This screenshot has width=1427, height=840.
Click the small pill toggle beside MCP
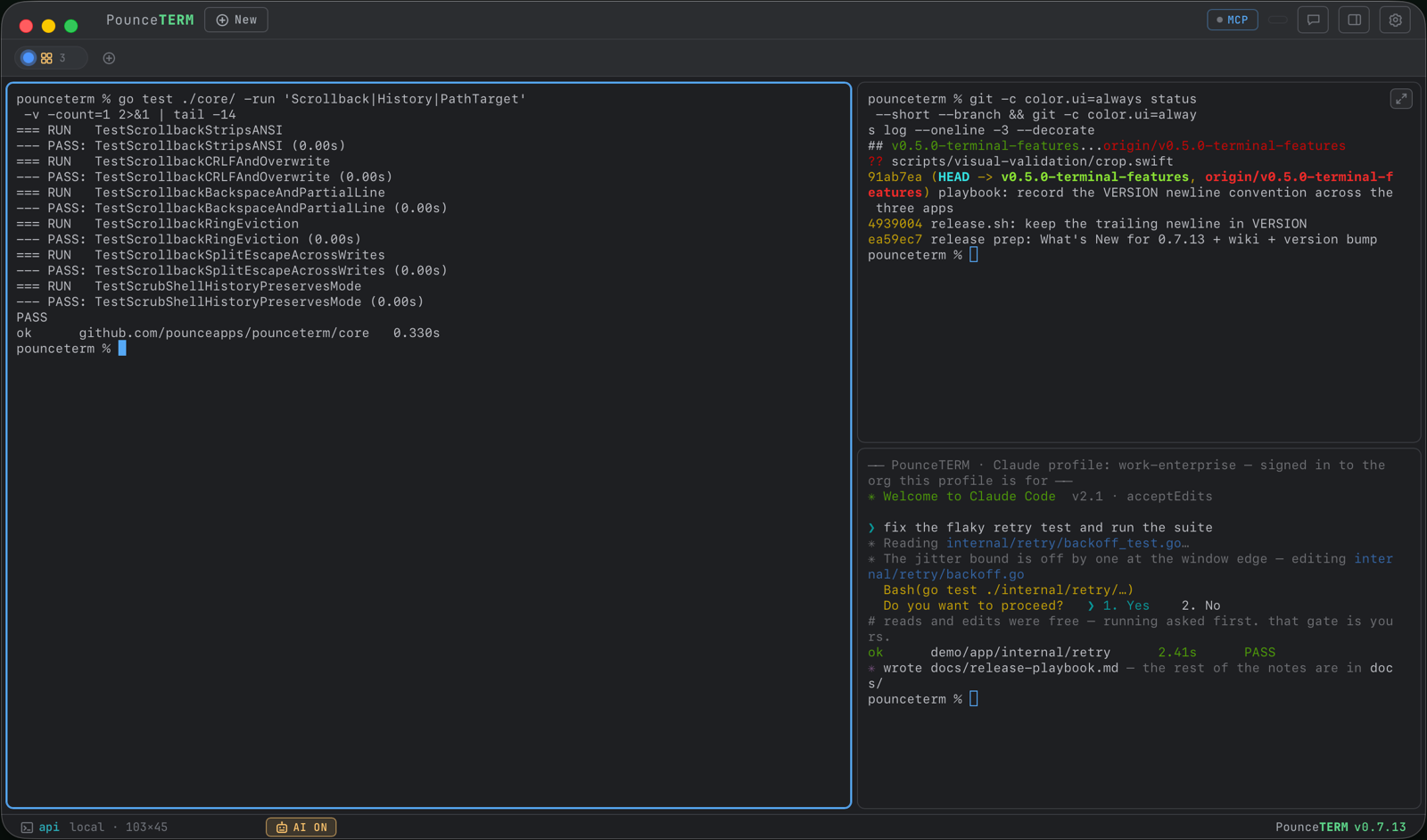pyautogui.click(x=1278, y=20)
